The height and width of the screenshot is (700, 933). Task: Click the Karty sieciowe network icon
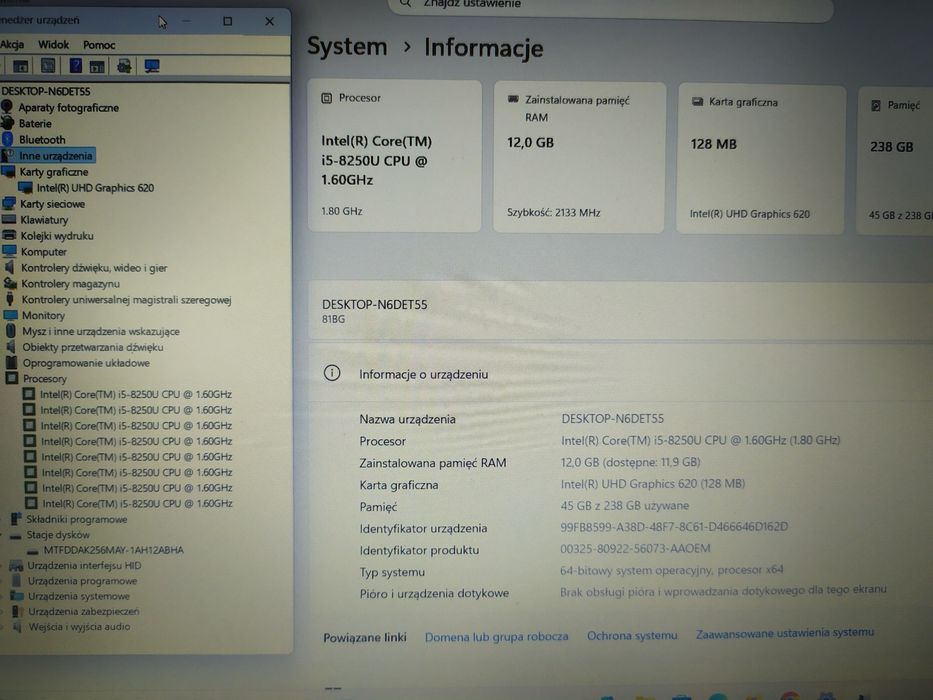9,204
